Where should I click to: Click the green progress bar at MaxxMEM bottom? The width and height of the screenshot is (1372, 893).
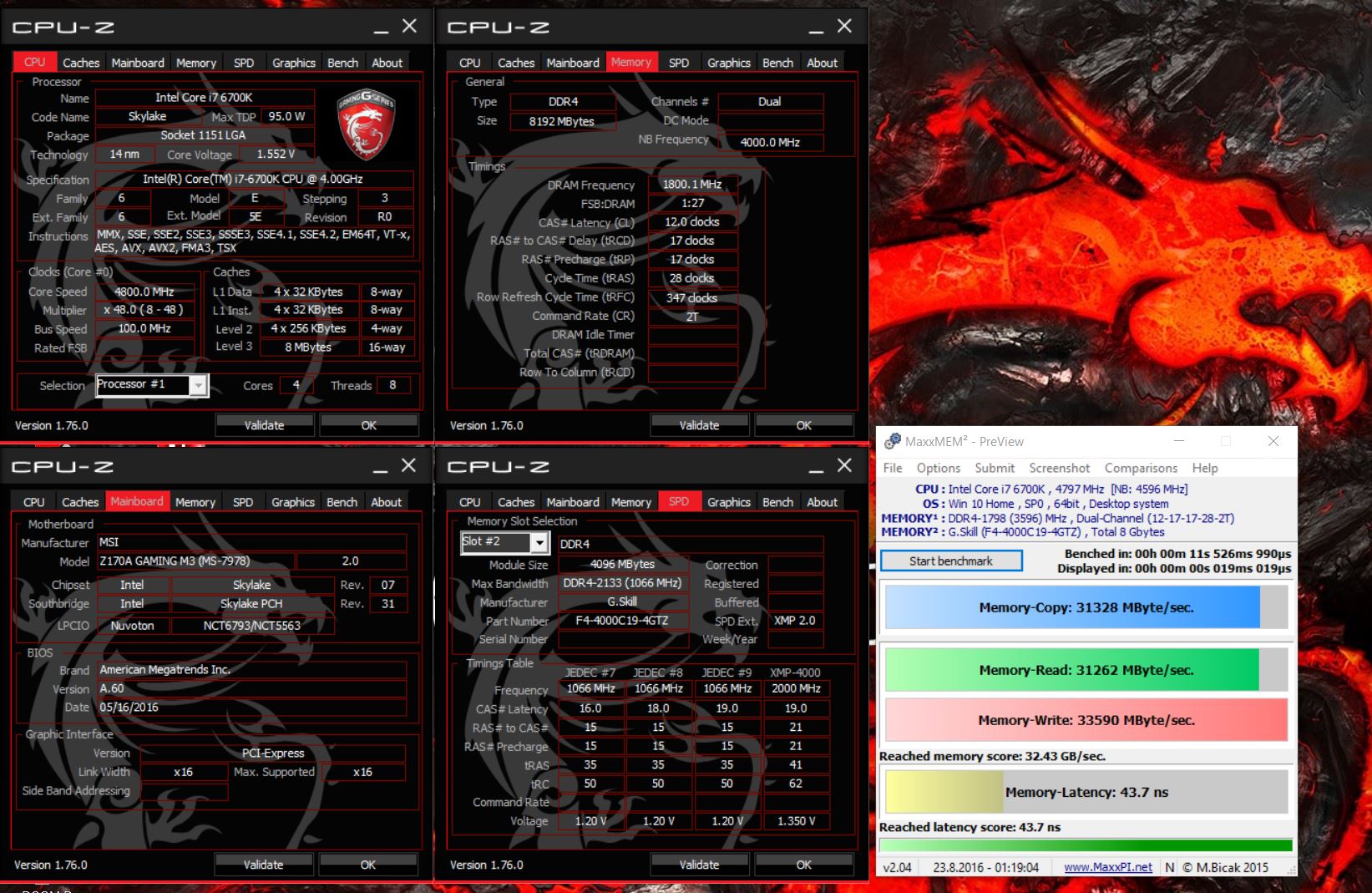1086,845
